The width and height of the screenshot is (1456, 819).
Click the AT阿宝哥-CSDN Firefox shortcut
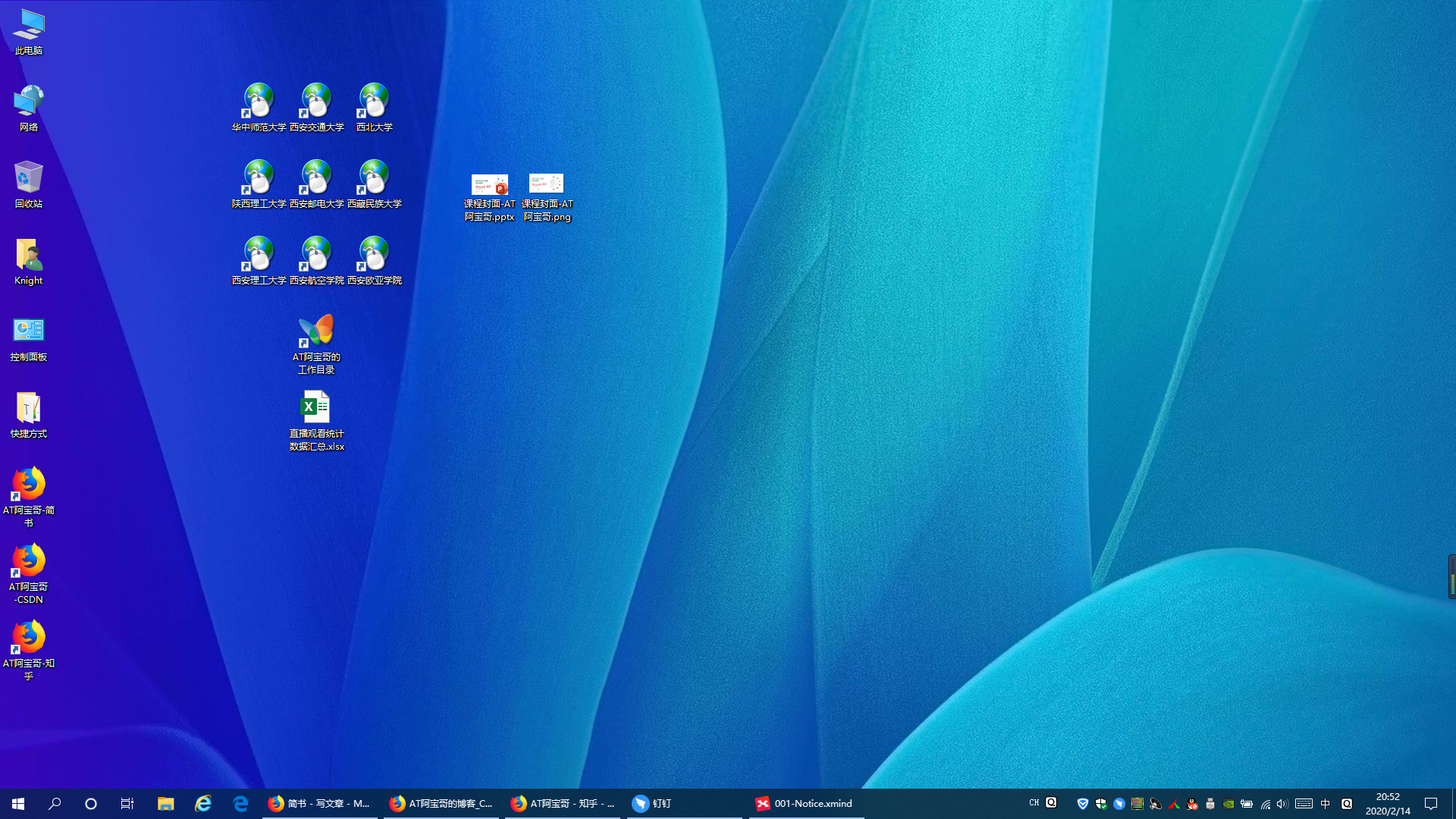click(28, 573)
